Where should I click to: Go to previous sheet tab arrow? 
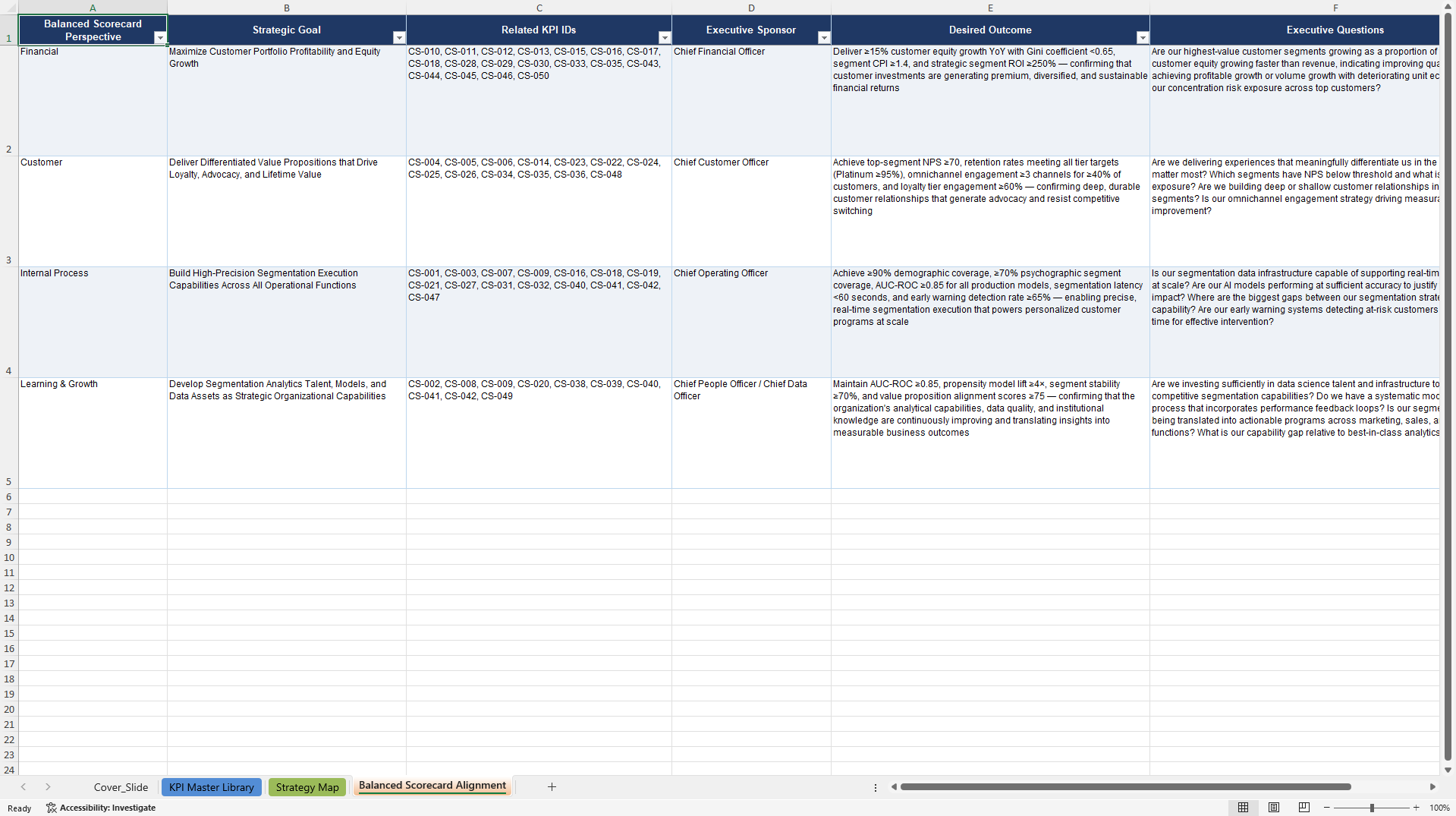pos(24,787)
